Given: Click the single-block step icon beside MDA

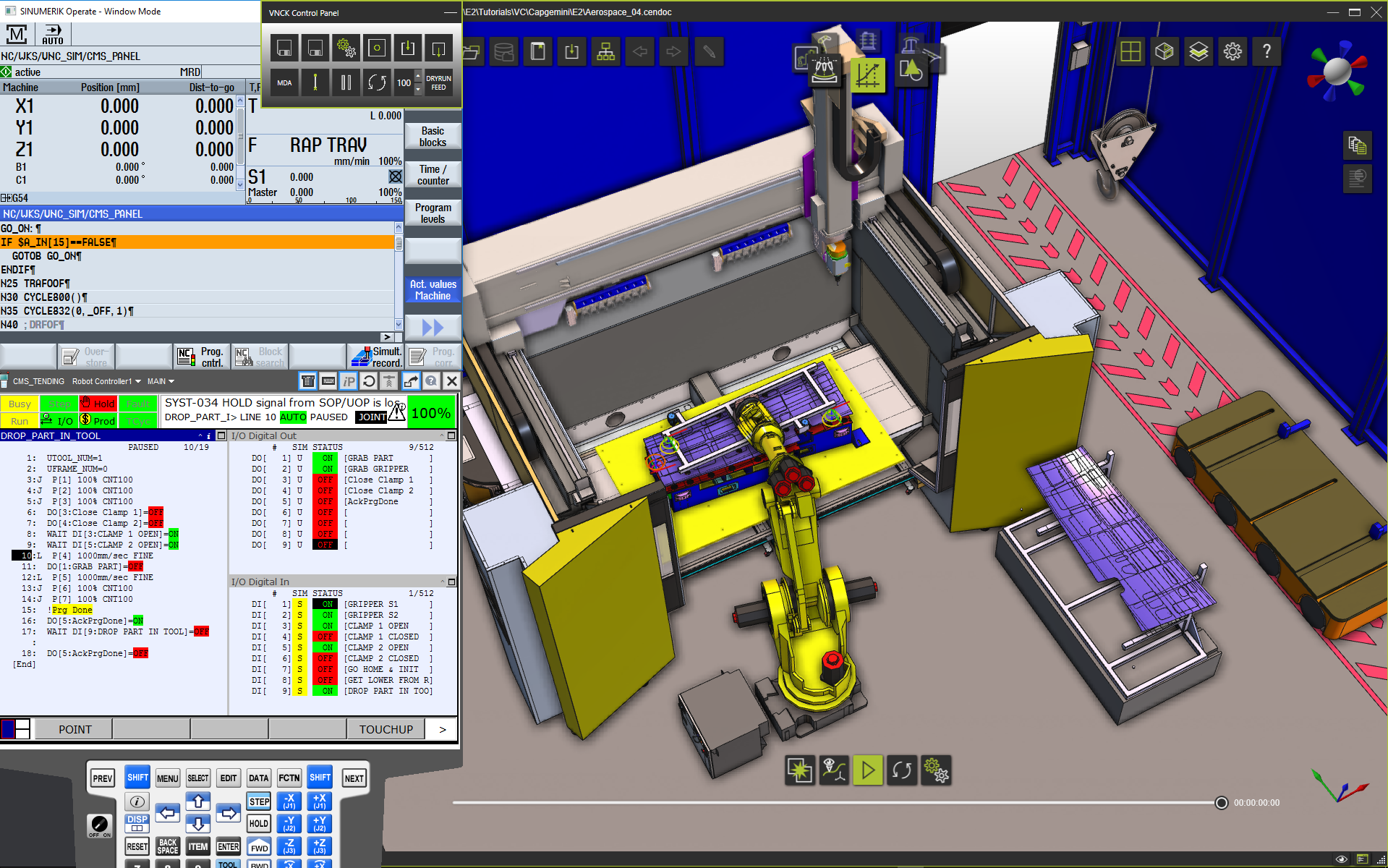Looking at the screenshot, I should [x=315, y=82].
